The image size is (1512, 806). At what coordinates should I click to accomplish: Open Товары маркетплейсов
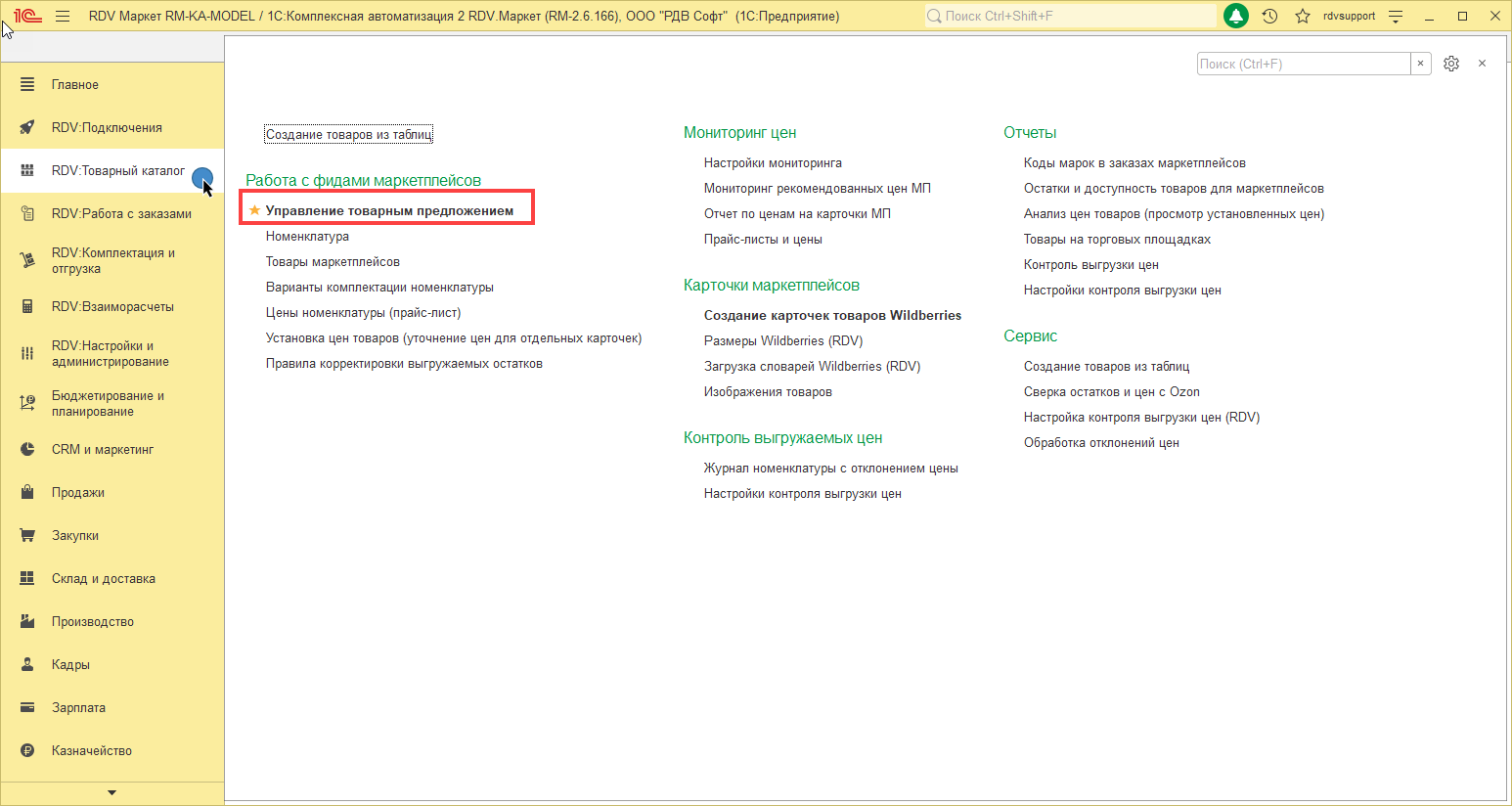point(333,262)
